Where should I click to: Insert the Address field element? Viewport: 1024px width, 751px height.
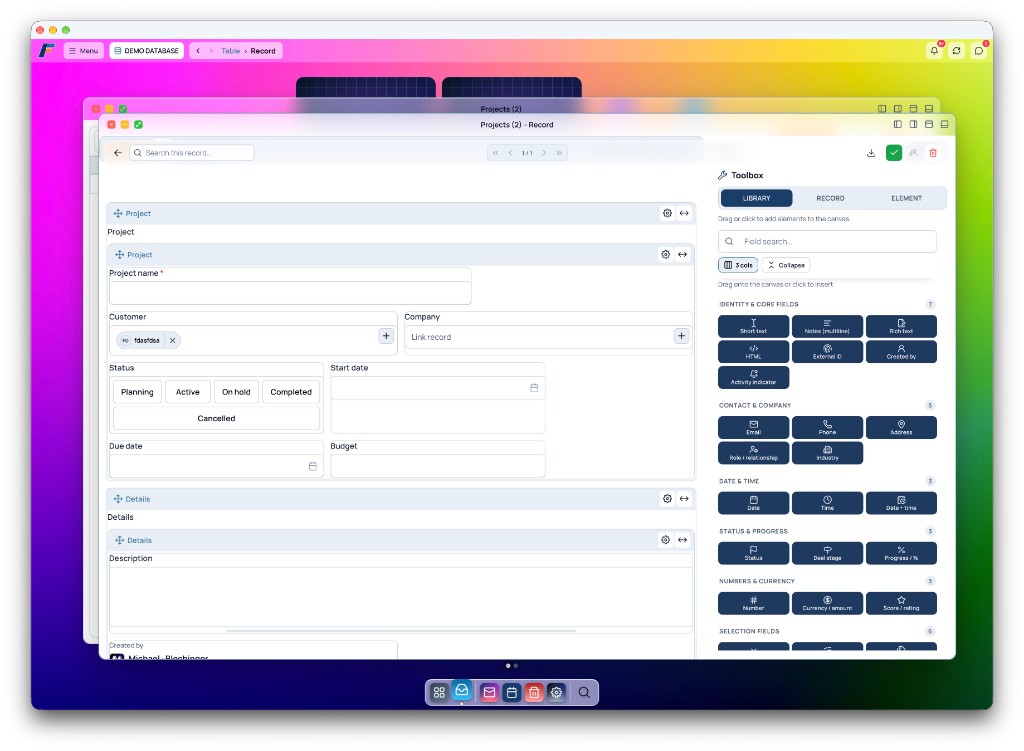click(901, 427)
